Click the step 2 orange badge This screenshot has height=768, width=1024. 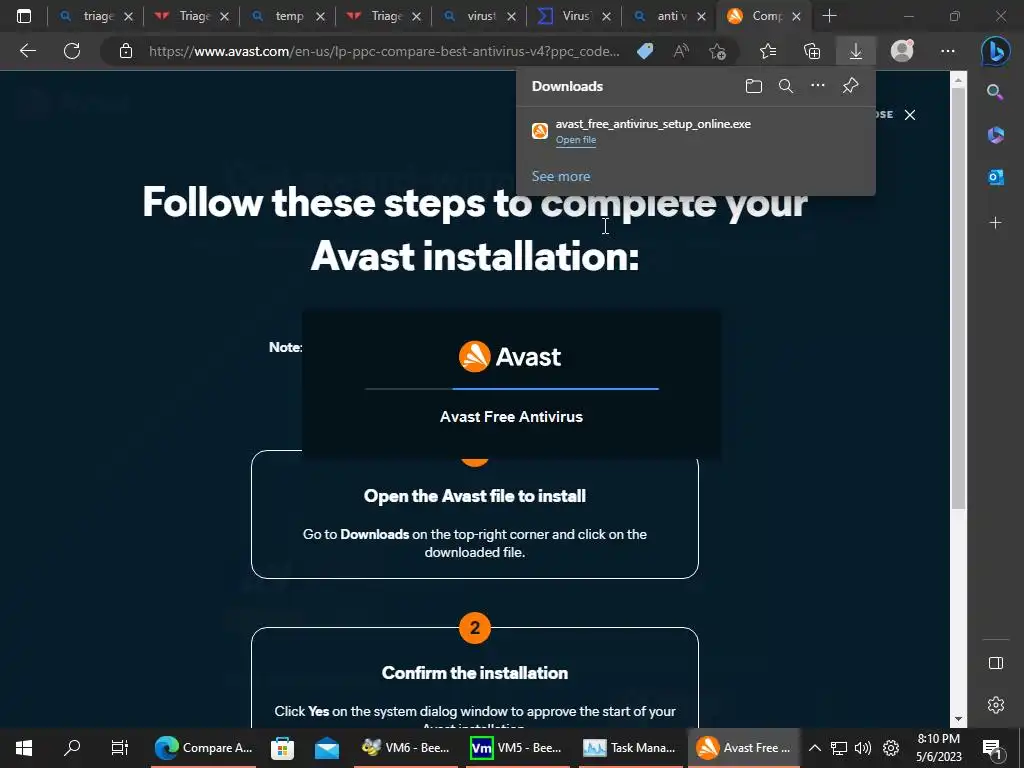(475, 628)
